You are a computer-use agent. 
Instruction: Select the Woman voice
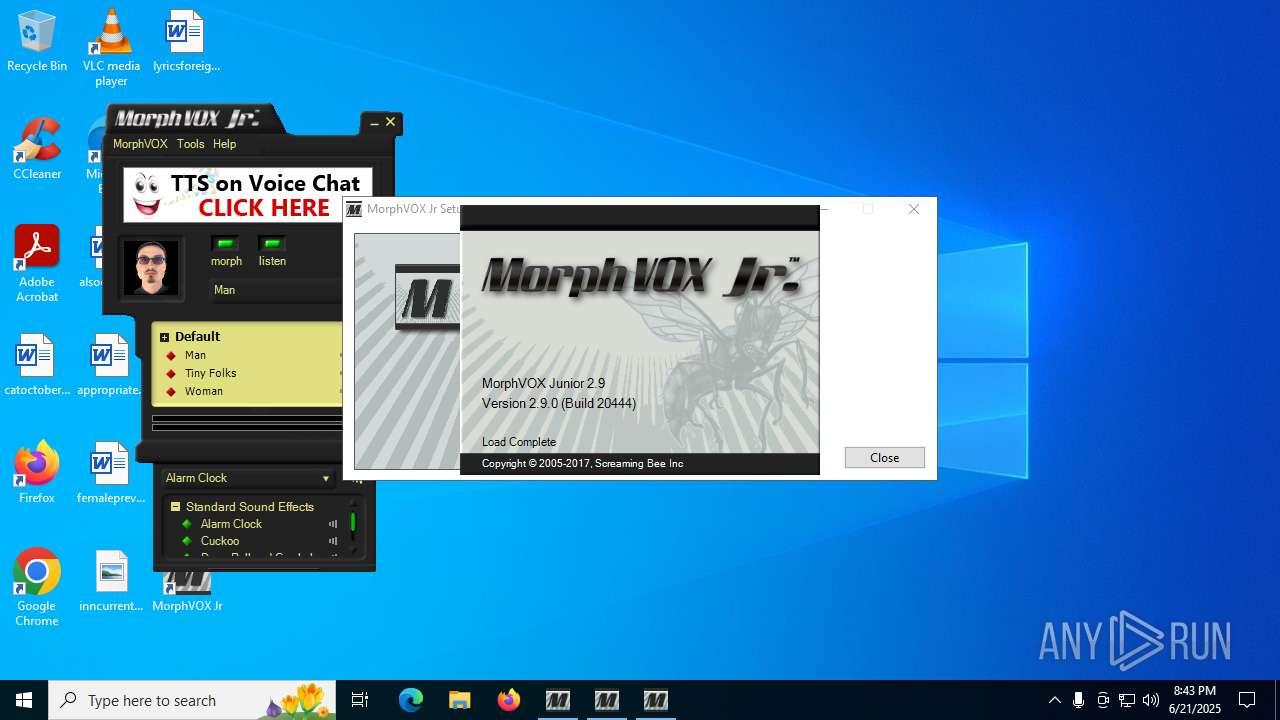click(x=204, y=391)
